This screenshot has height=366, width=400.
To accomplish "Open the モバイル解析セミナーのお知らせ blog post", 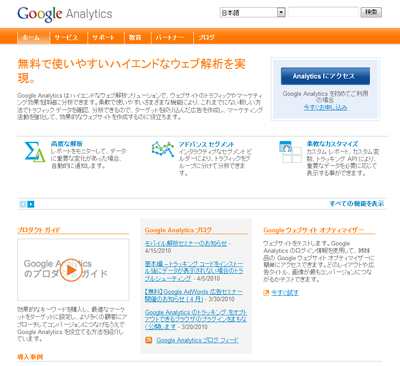I will (x=186, y=243).
